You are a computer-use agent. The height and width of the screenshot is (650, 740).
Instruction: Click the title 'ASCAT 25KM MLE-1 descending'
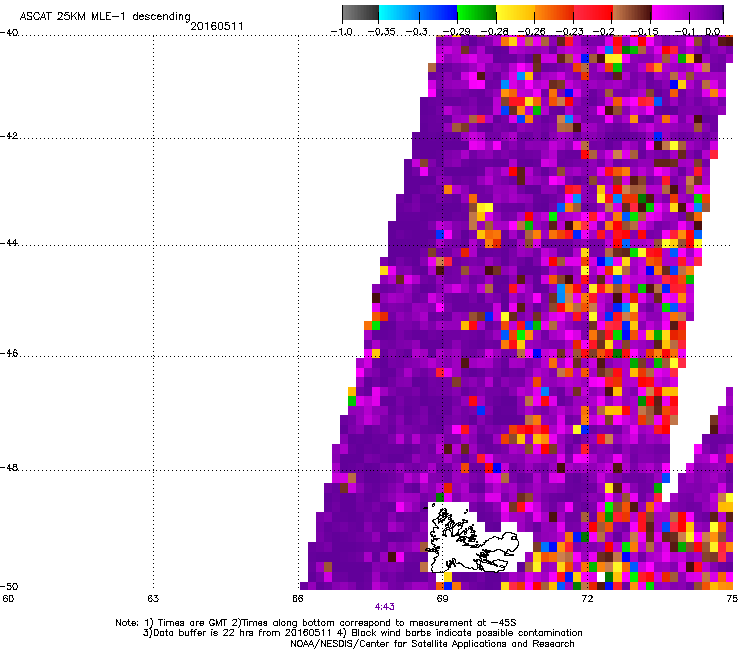(105, 17)
